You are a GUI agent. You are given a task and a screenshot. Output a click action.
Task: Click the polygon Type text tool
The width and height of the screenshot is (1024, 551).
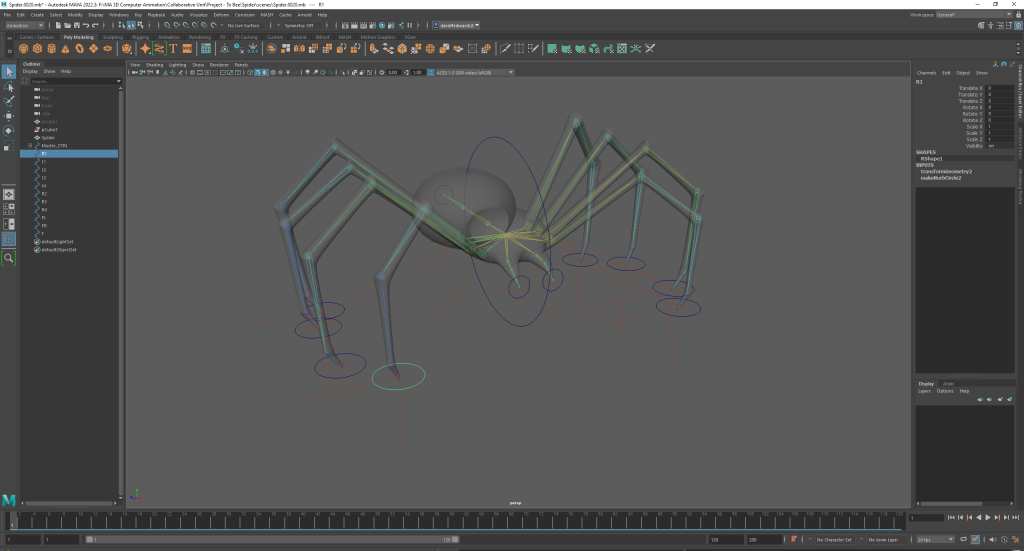tap(173, 49)
